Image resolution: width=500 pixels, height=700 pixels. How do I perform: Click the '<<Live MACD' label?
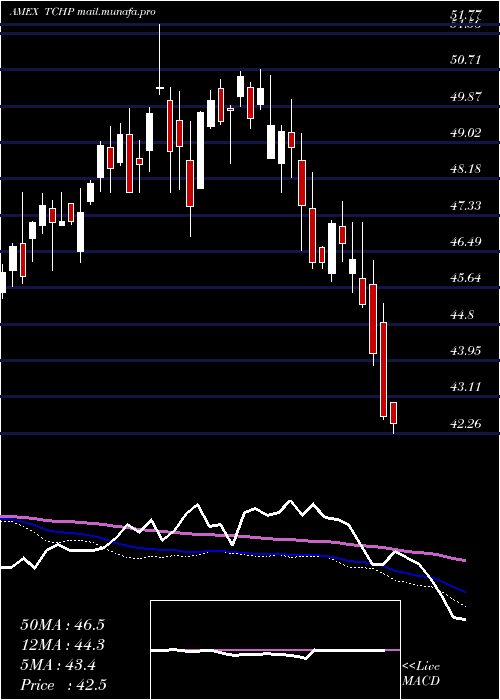click(421, 674)
